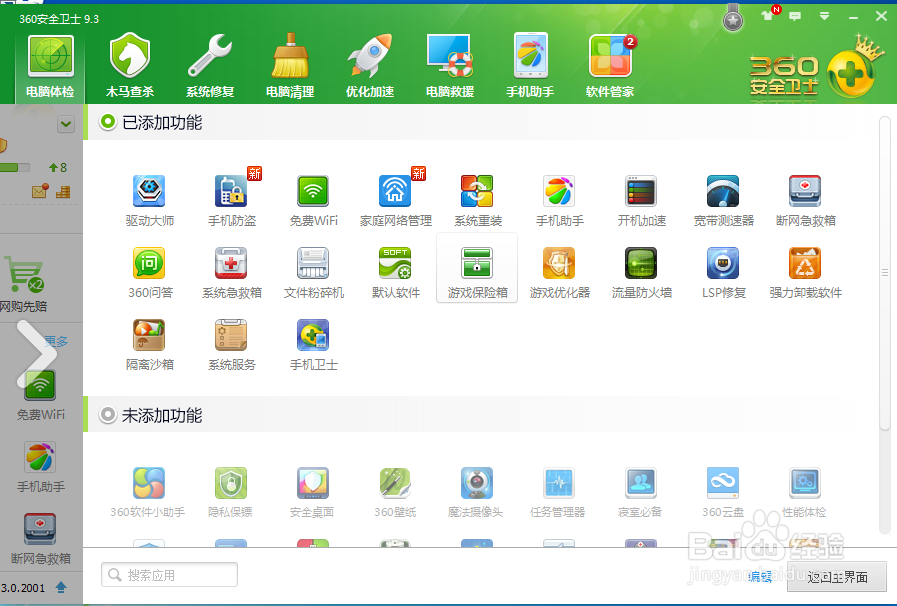This screenshot has height=606, width=897.
Task: Add 性能体检 performance check tool
Action: click(x=805, y=493)
